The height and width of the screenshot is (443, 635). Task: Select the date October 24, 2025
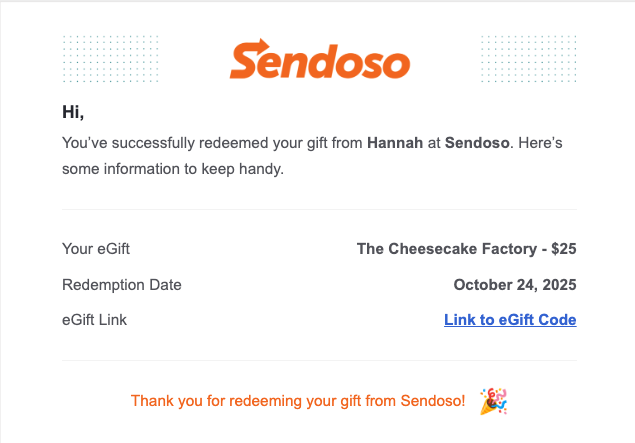[515, 284]
